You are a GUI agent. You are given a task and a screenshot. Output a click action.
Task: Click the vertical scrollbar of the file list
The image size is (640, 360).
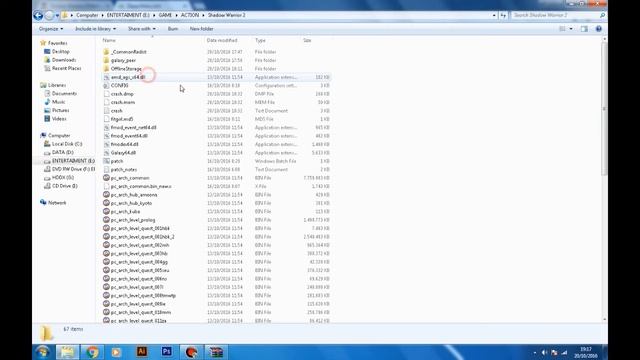click(604, 108)
